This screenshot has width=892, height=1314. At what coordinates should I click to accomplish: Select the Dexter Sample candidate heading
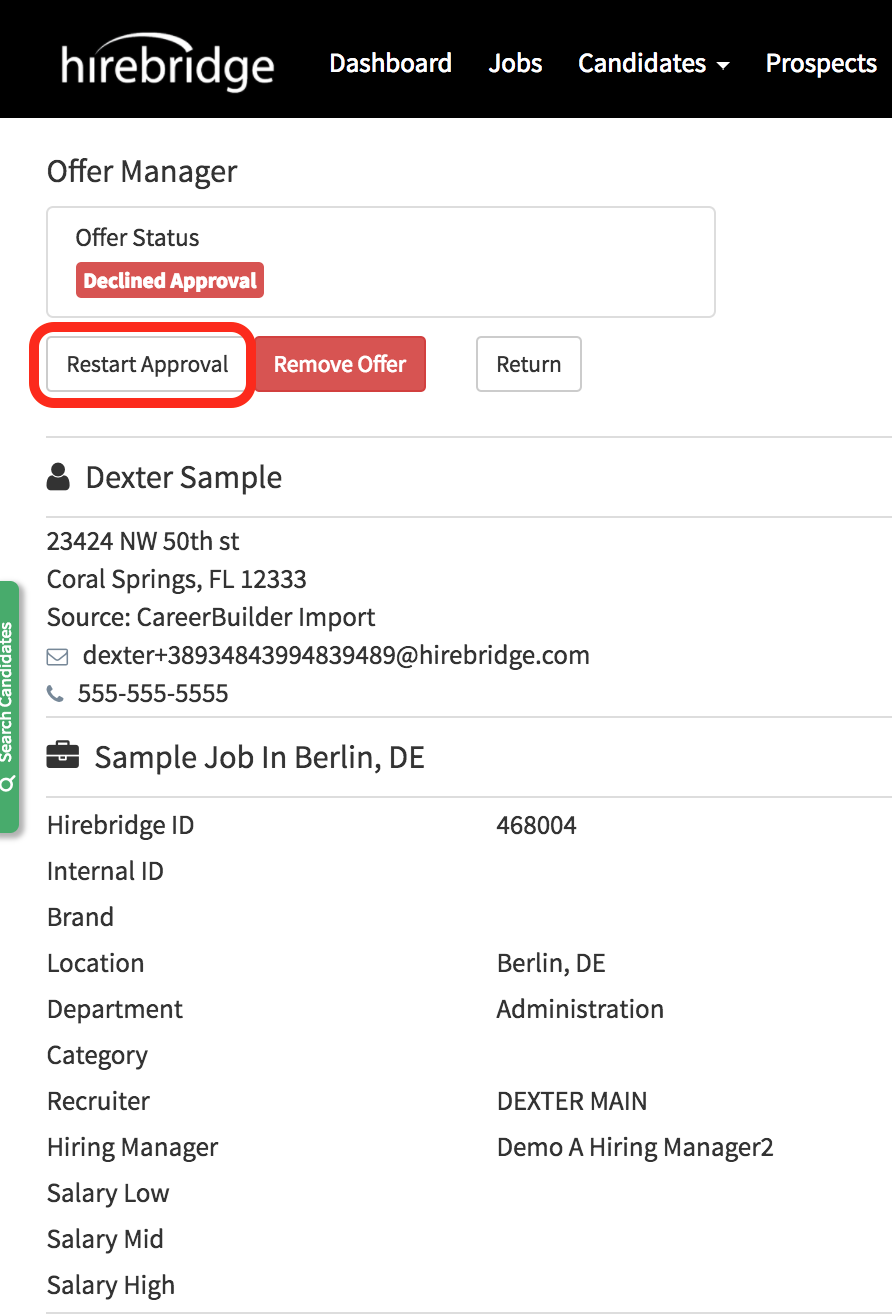(183, 478)
